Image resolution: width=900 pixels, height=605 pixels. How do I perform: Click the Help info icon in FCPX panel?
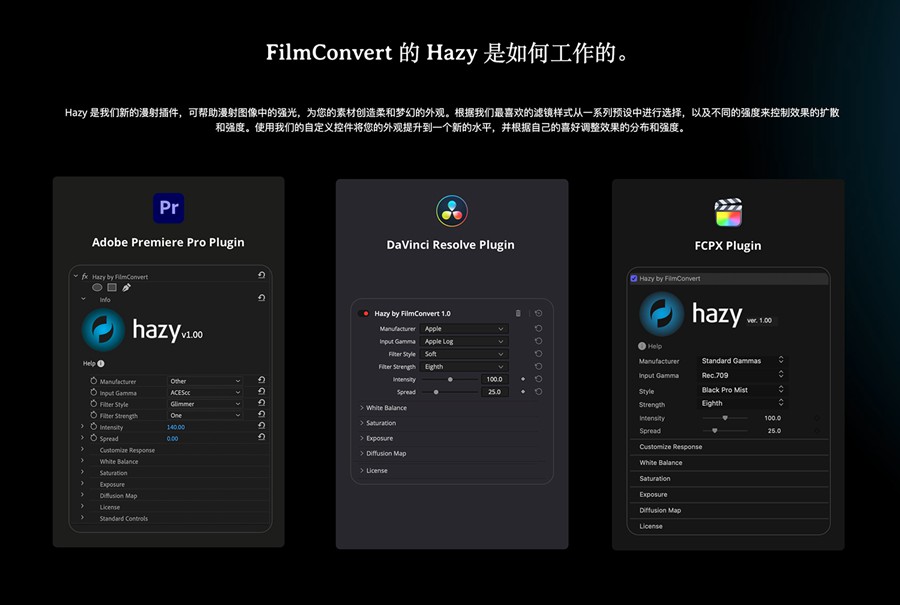641,346
